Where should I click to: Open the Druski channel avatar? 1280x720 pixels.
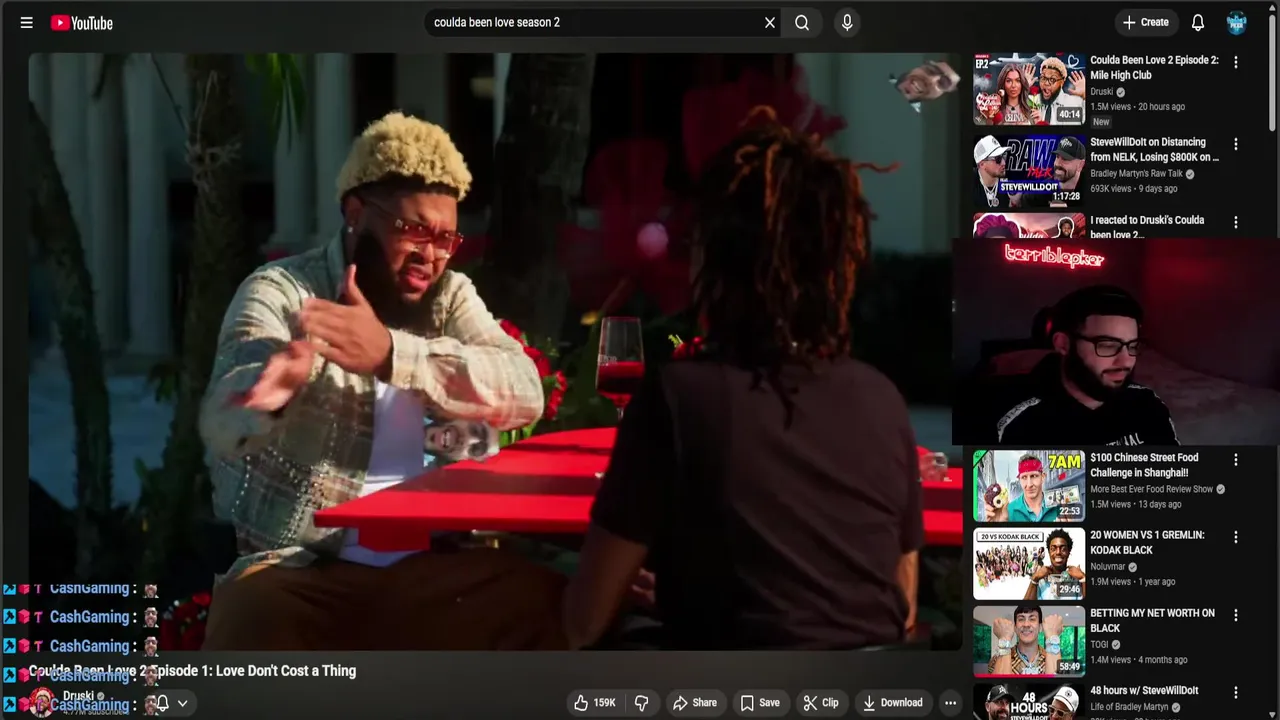click(x=42, y=702)
